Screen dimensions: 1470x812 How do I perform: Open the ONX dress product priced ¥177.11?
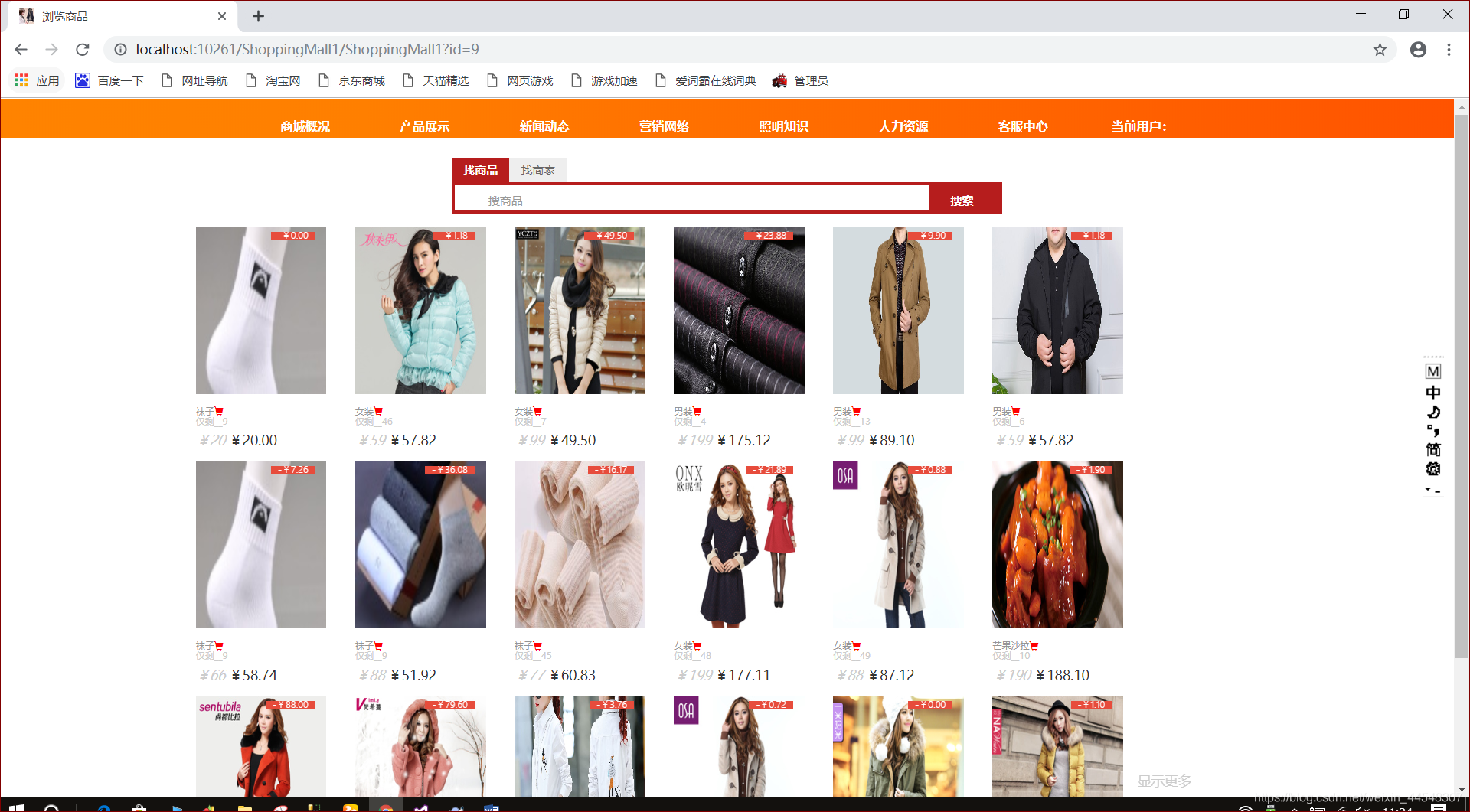pyautogui.click(x=739, y=545)
